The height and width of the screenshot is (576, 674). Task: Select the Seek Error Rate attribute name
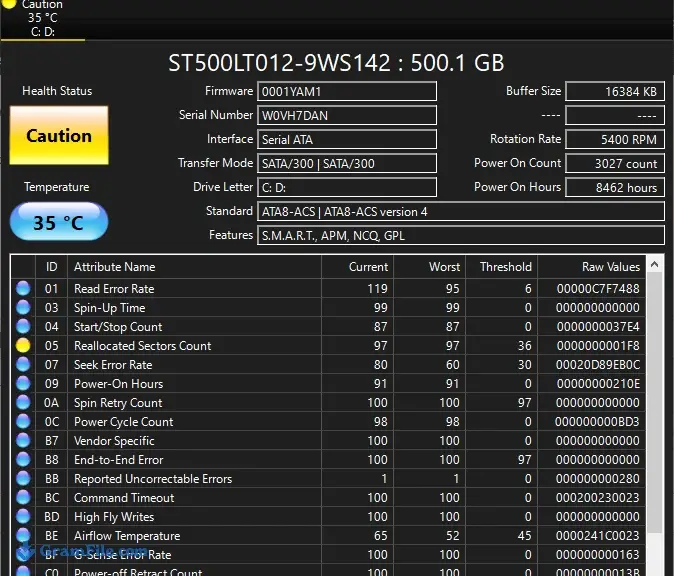pos(113,365)
